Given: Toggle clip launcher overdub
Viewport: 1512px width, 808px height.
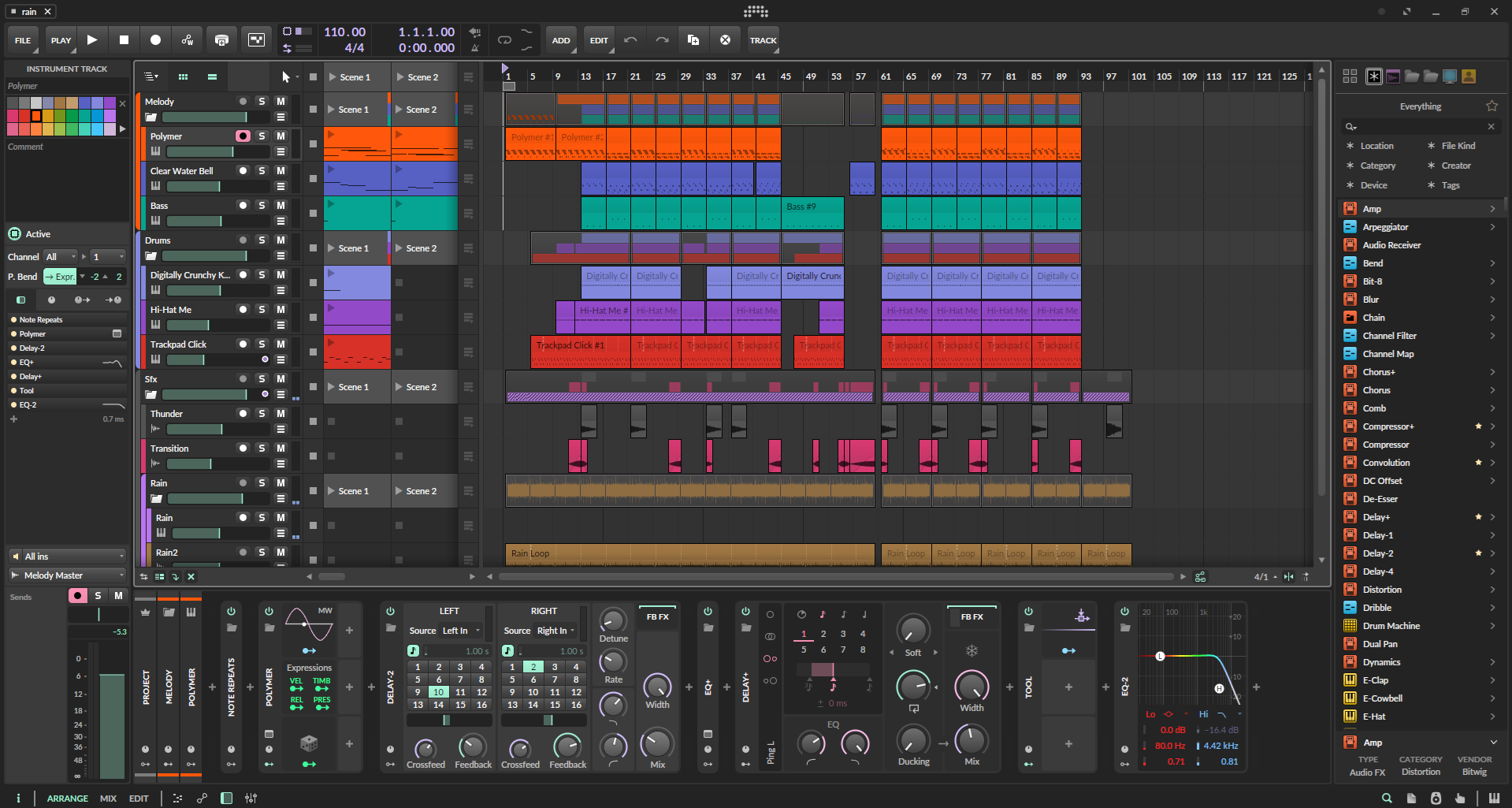Looking at the screenshot, I should [x=221, y=39].
